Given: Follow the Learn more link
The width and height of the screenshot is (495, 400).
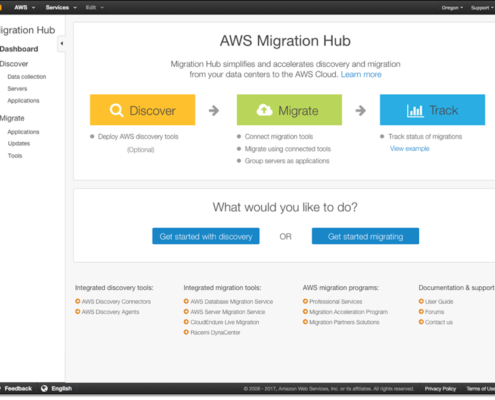Looking at the screenshot, I should tap(361, 74).
